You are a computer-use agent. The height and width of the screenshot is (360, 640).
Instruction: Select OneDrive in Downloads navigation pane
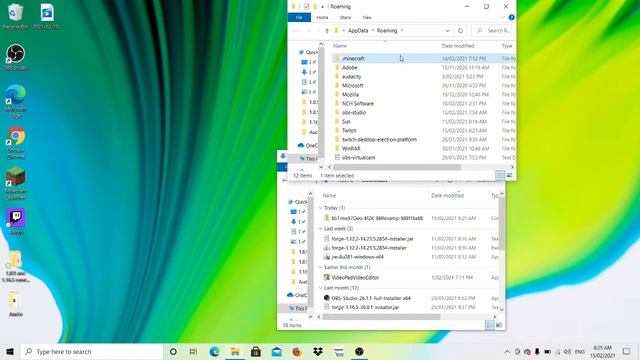coord(297,295)
